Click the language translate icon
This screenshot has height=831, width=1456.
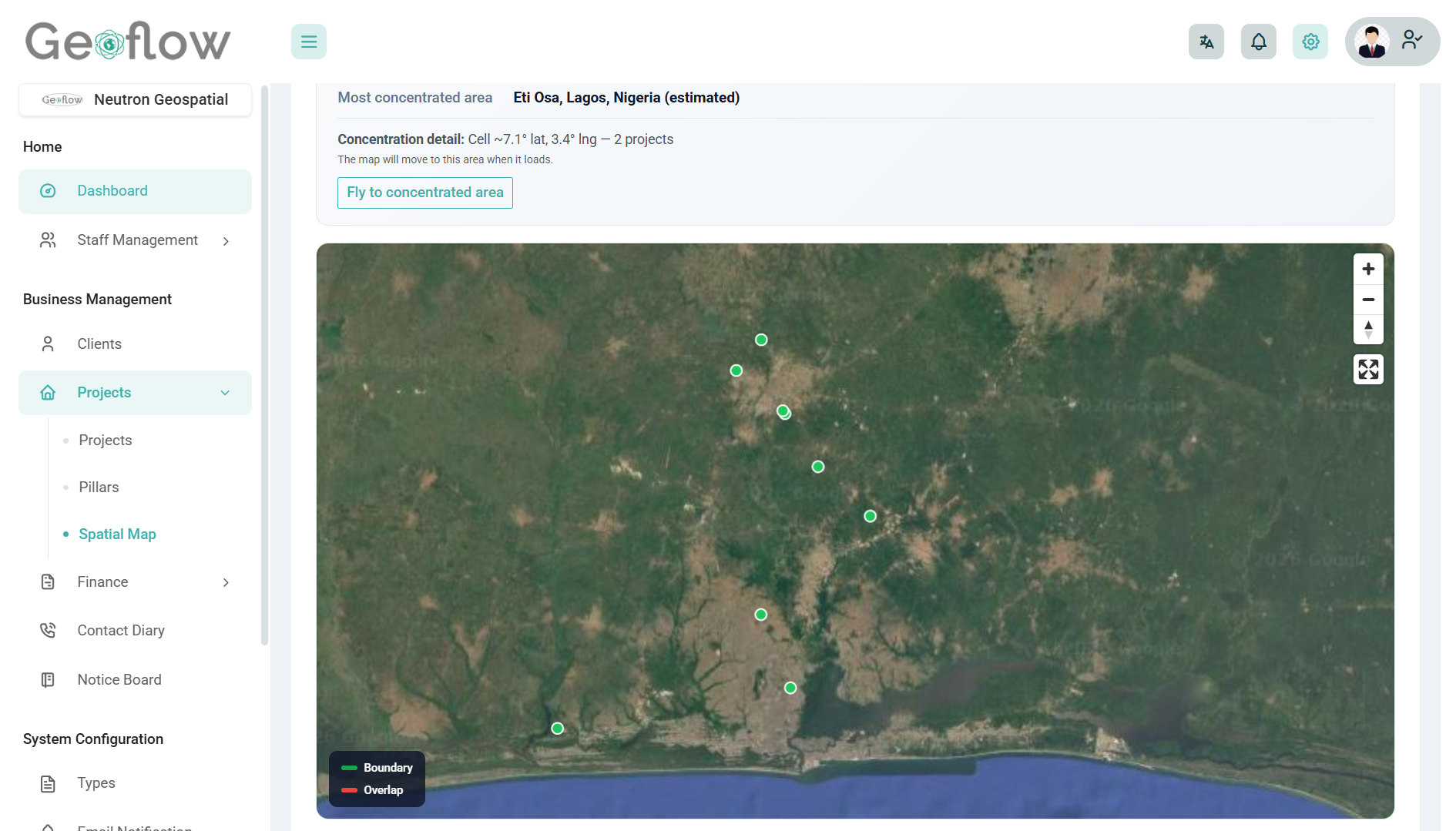tap(1206, 42)
